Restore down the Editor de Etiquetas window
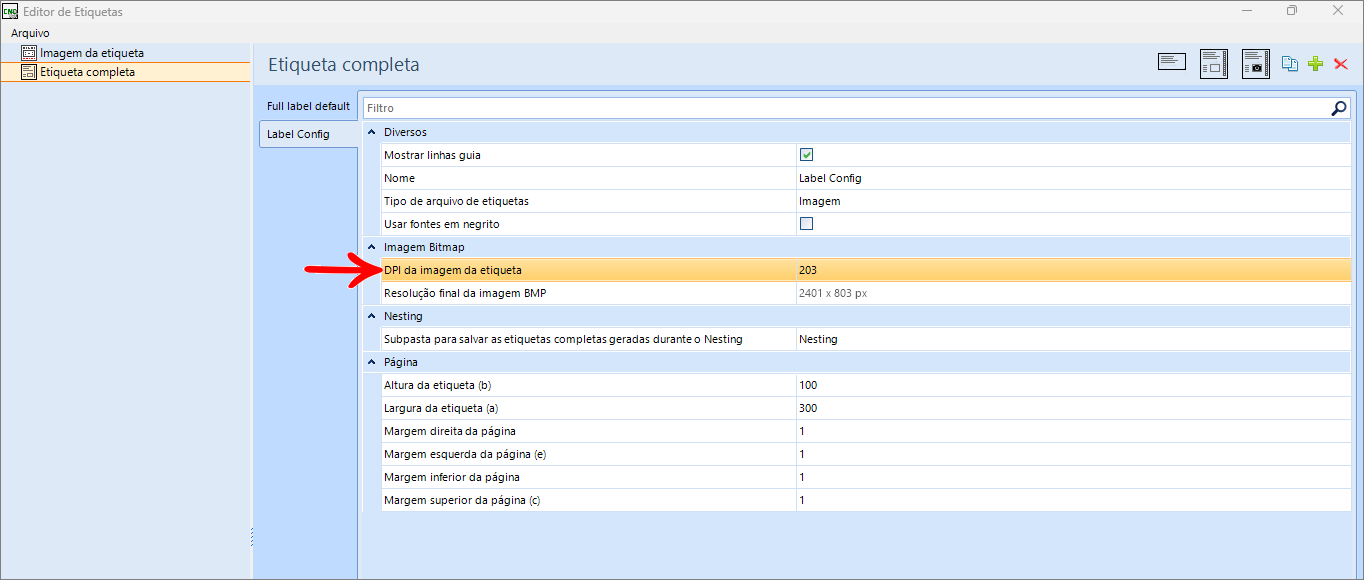Viewport: 1366px width, 583px height. pyautogui.click(x=1292, y=11)
